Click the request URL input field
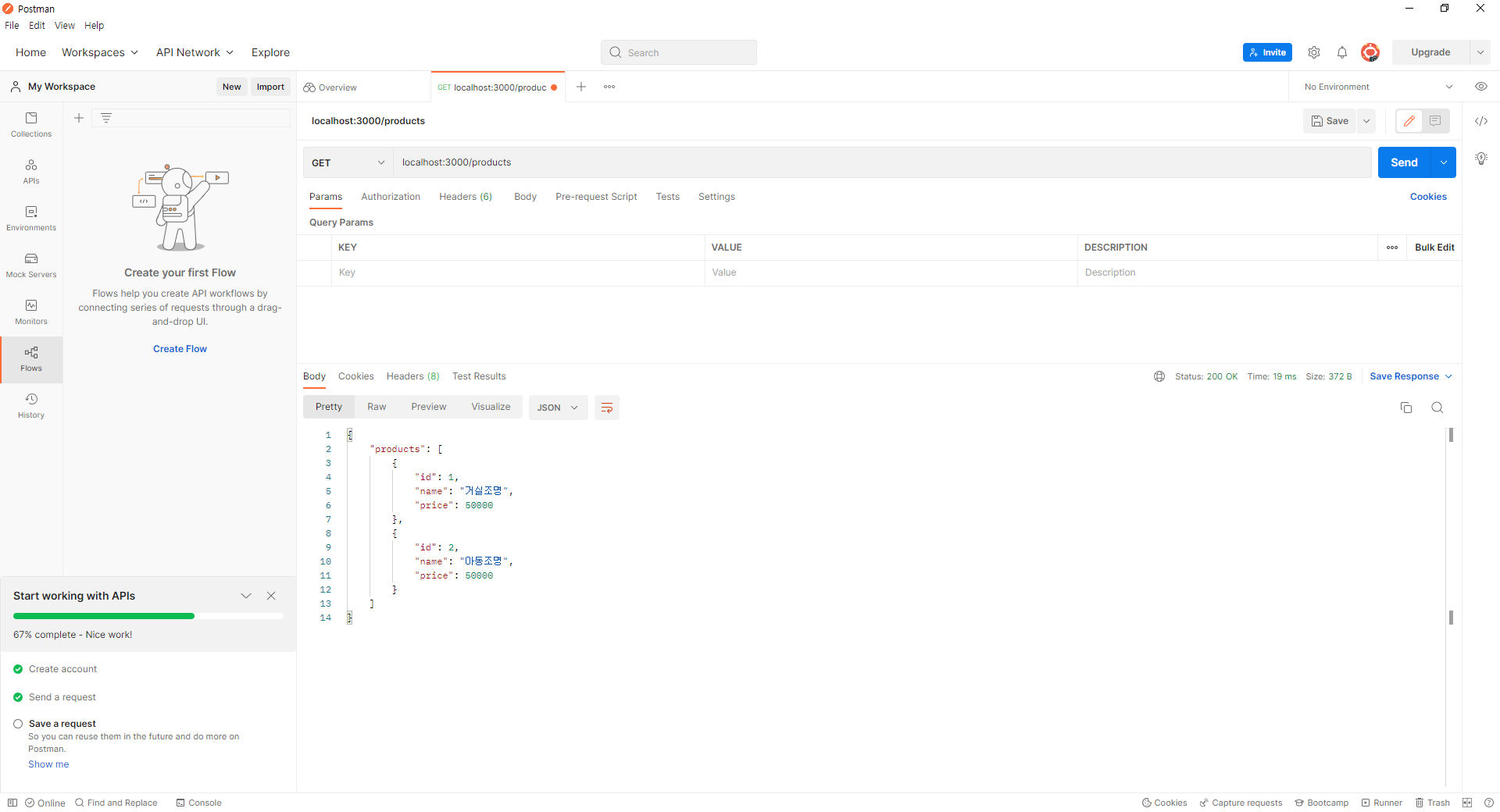Screen dimensions: 1500x812 (882, 162)
